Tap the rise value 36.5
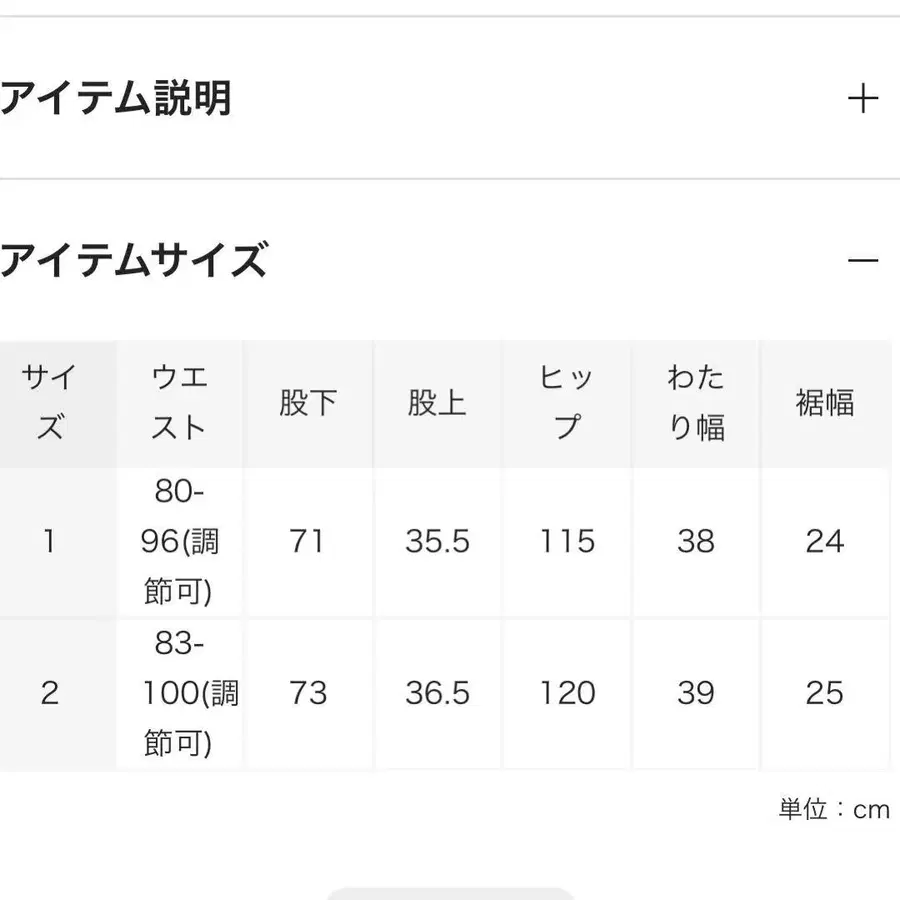 tap(437, 693)
